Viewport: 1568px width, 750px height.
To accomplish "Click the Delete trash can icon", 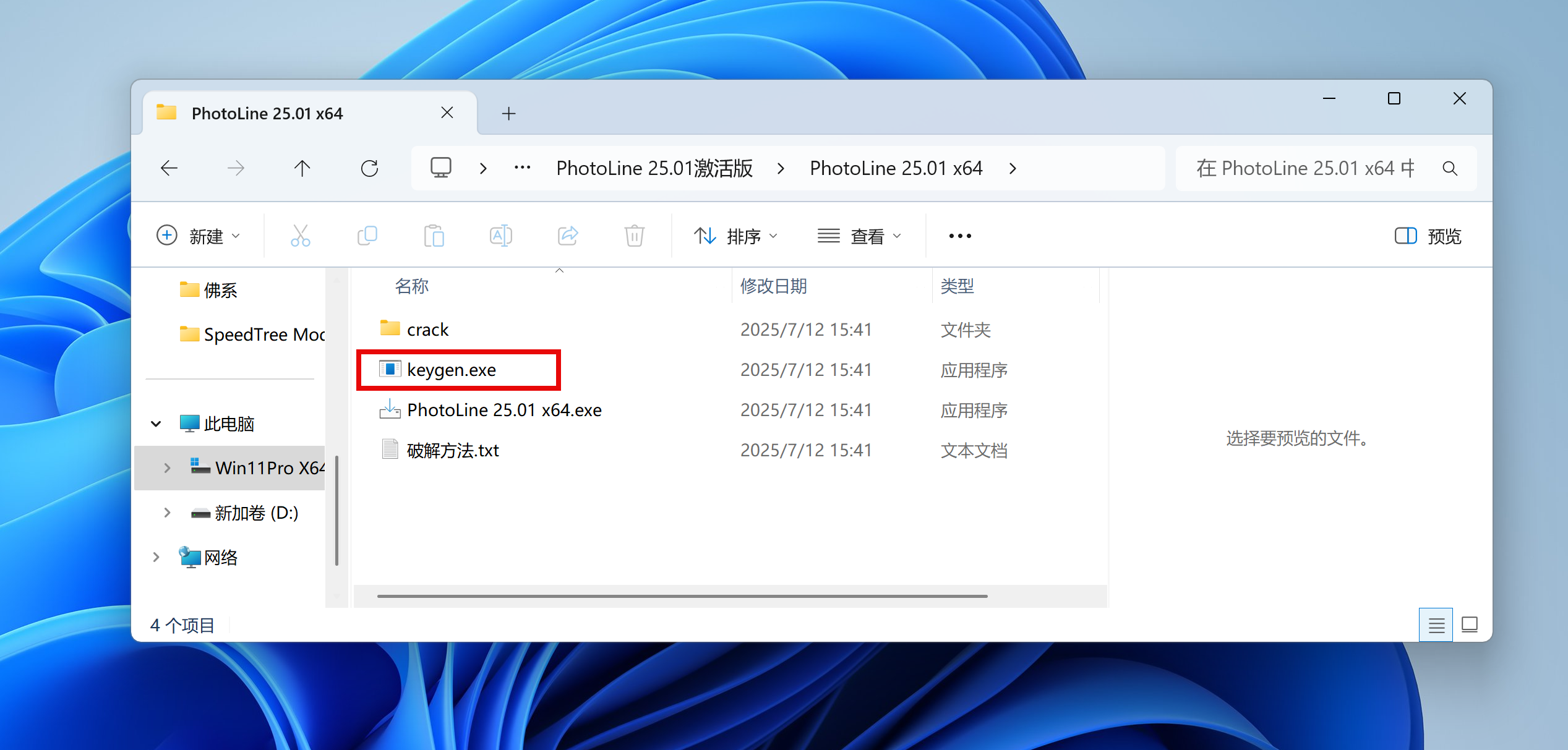I will 634,236.
